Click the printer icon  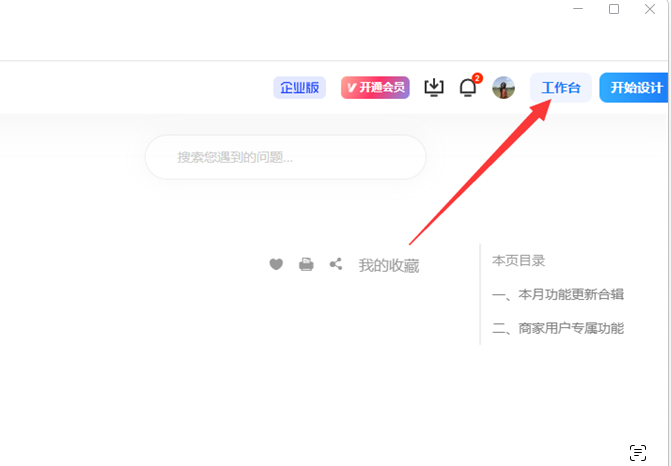[306, 264]
